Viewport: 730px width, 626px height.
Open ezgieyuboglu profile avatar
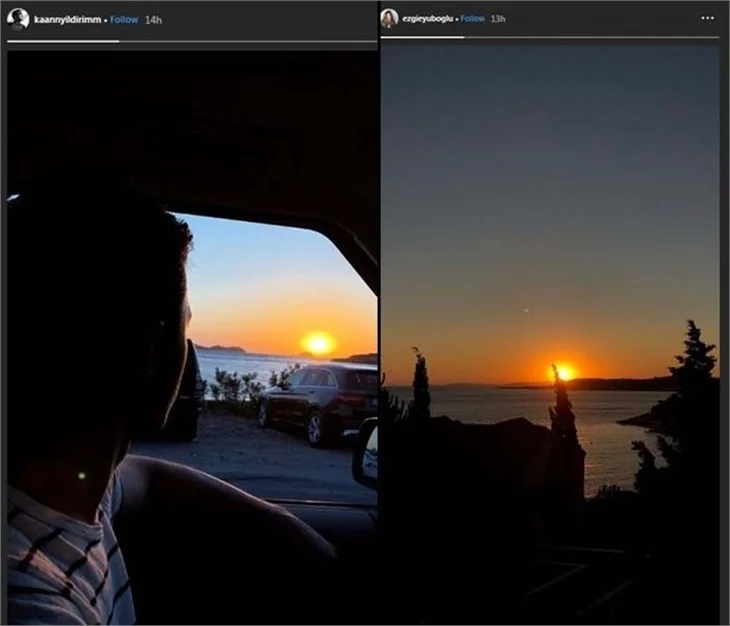tap(389, 19)
